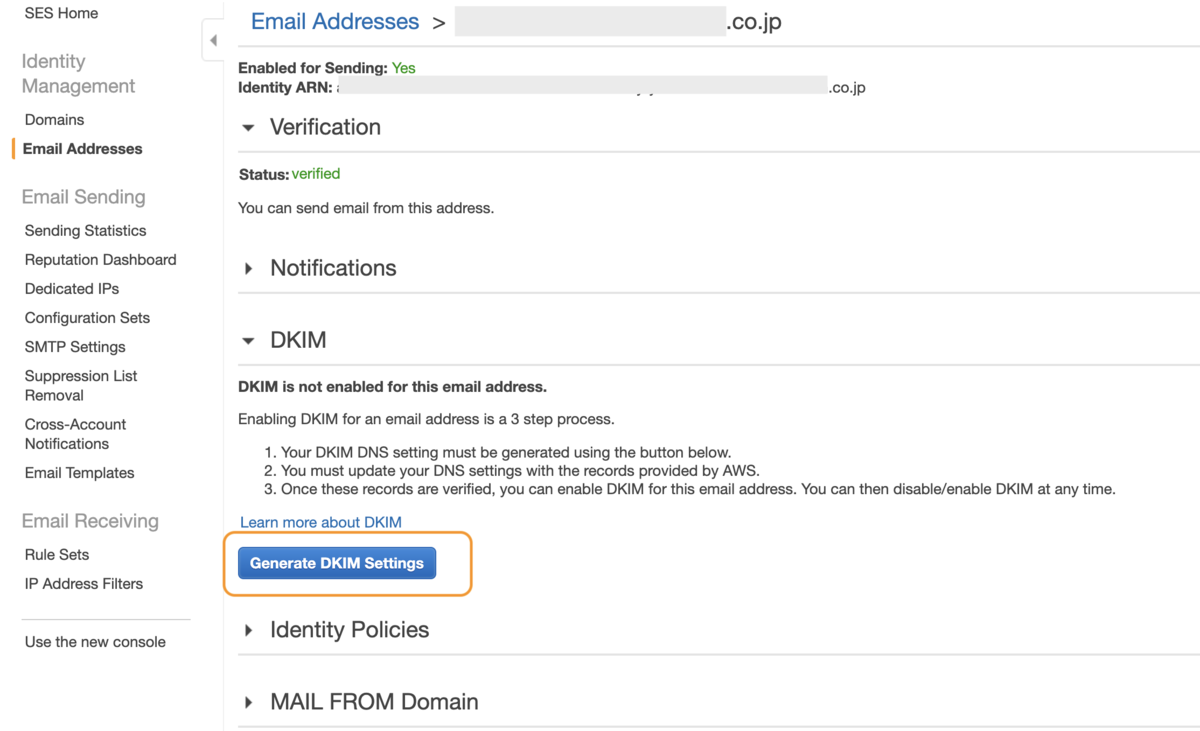Open Suppression List Removal
This screenshot has height=731, width=1200.
tap(81, 385)
